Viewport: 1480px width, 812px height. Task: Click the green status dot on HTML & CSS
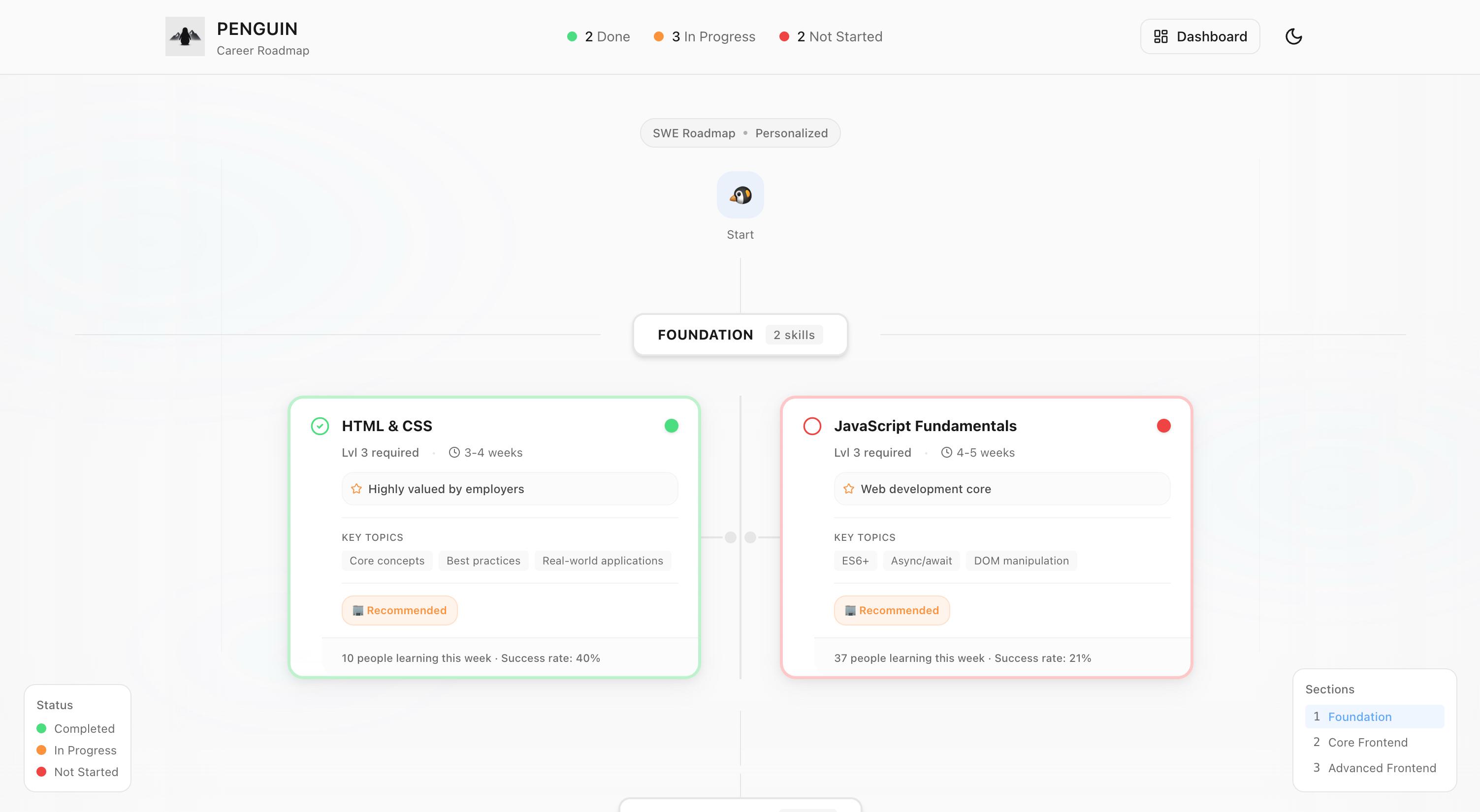pos(671,426)
